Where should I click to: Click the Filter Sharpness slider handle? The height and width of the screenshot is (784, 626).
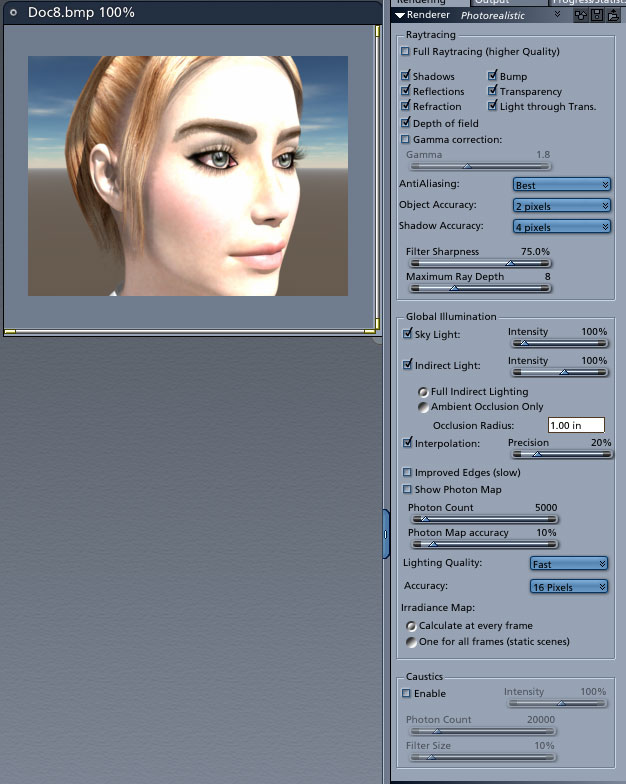510,263
